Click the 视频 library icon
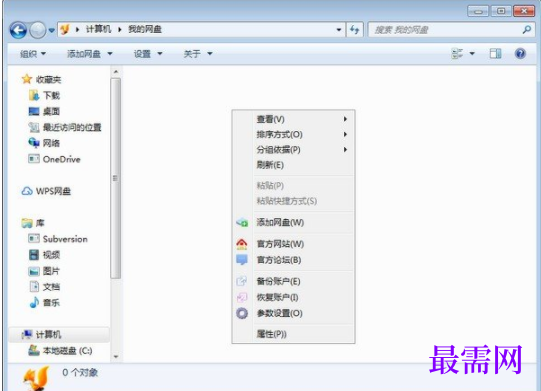This screenshot has height=391, width=541. [x=34, y=255]
